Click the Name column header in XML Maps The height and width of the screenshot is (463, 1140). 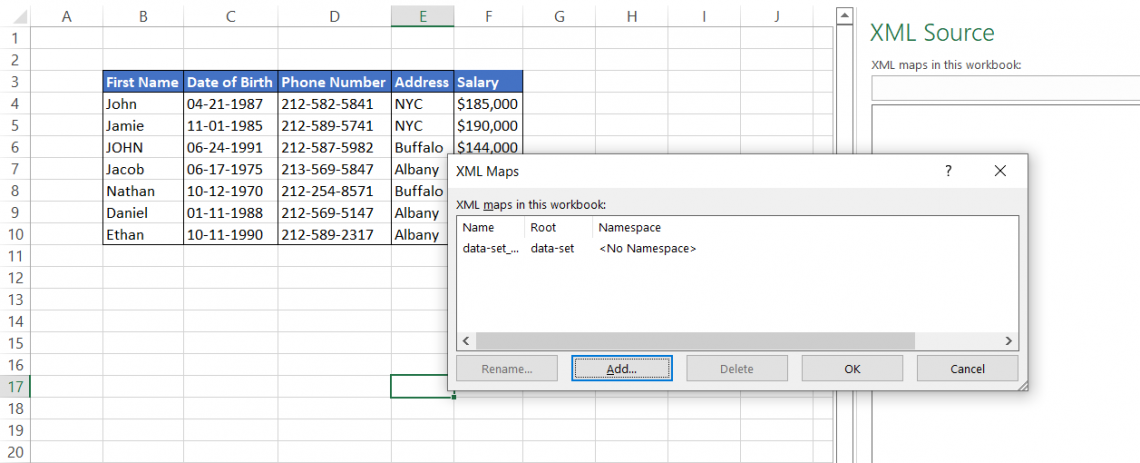coord(479,227)
